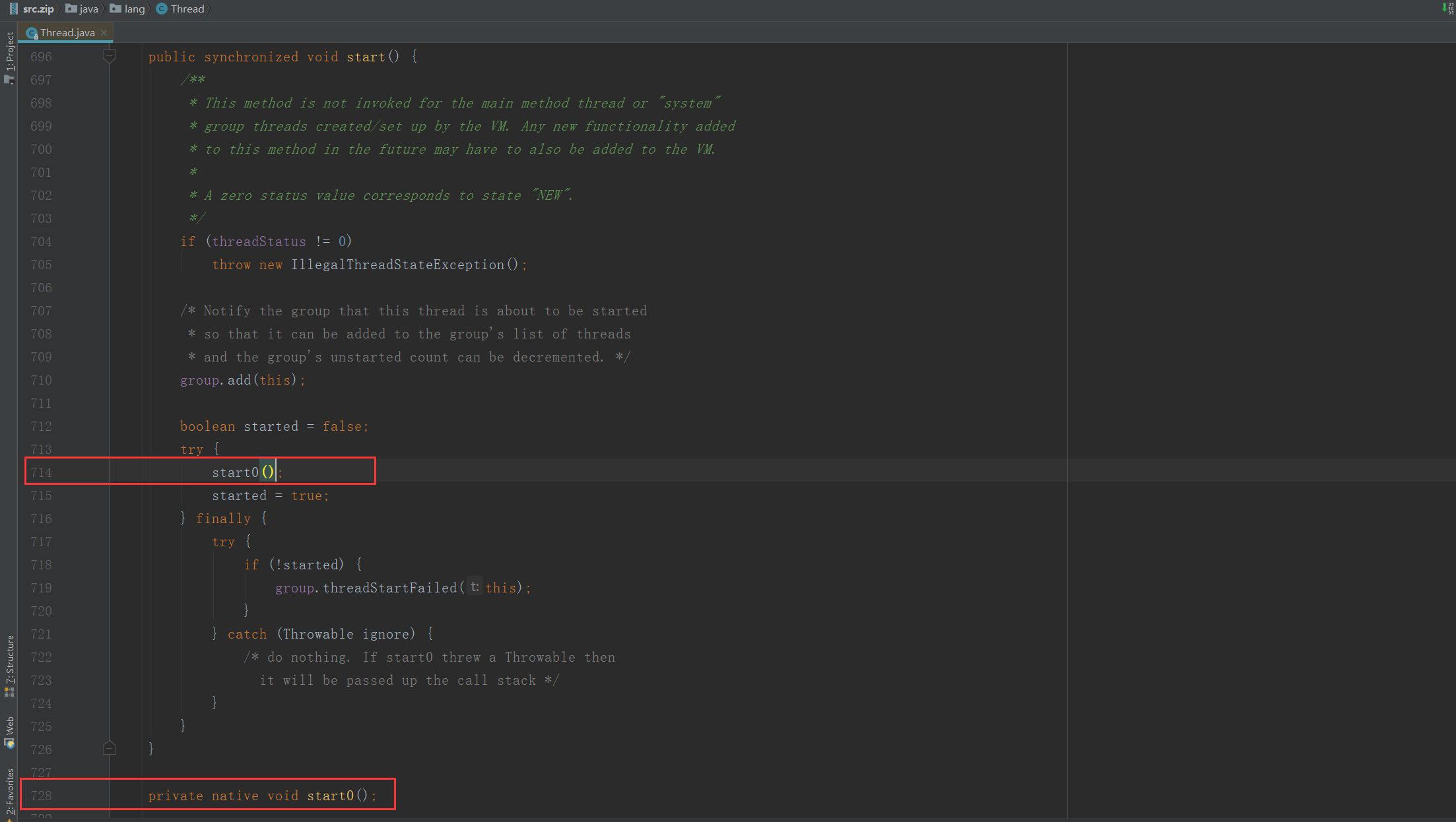The width and height of the screenshot is (1456, 822).
Task: Click 'false' value on line 712
Action: (342, 426)
